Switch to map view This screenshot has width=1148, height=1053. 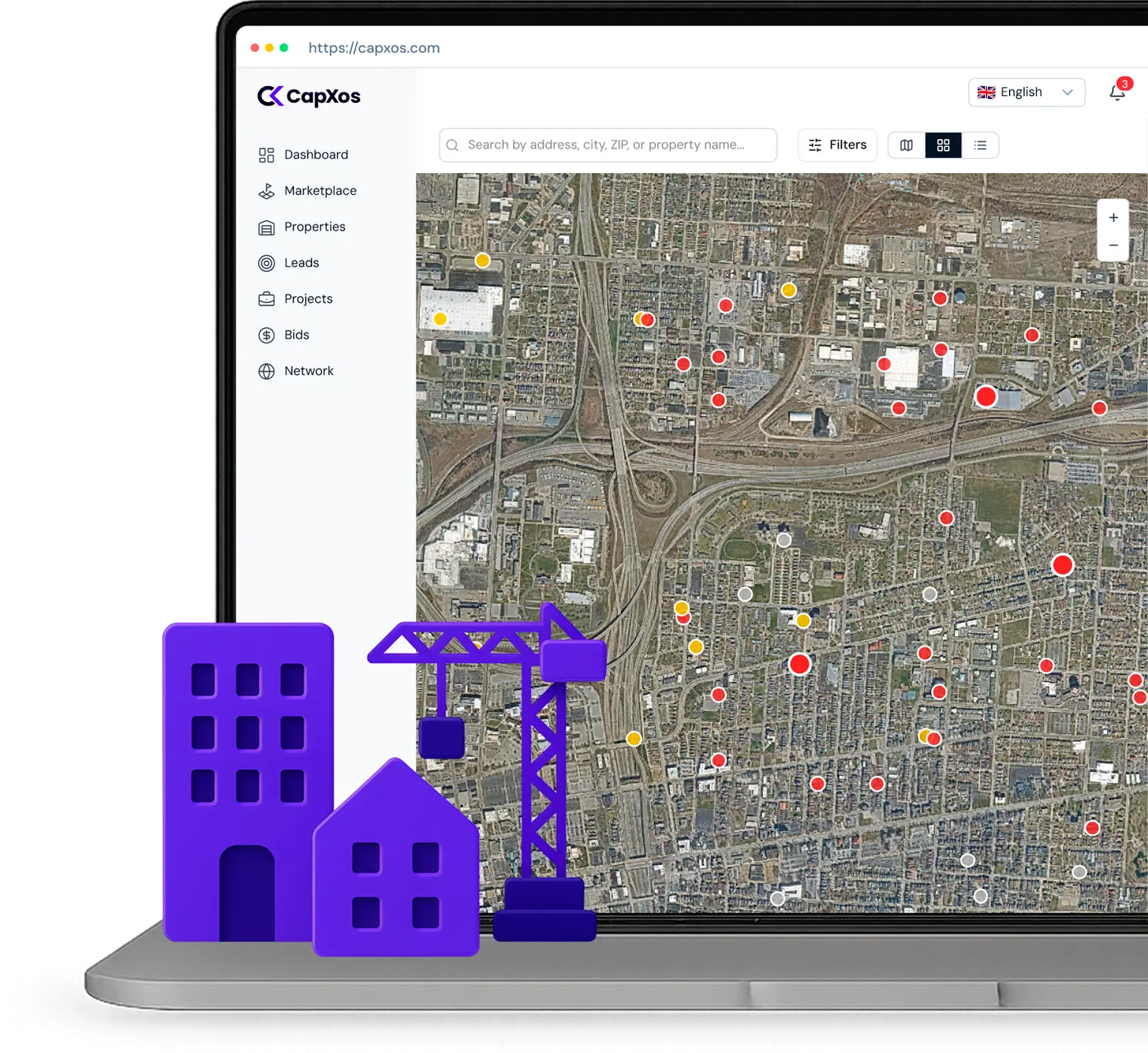click(x=906, y=145)
